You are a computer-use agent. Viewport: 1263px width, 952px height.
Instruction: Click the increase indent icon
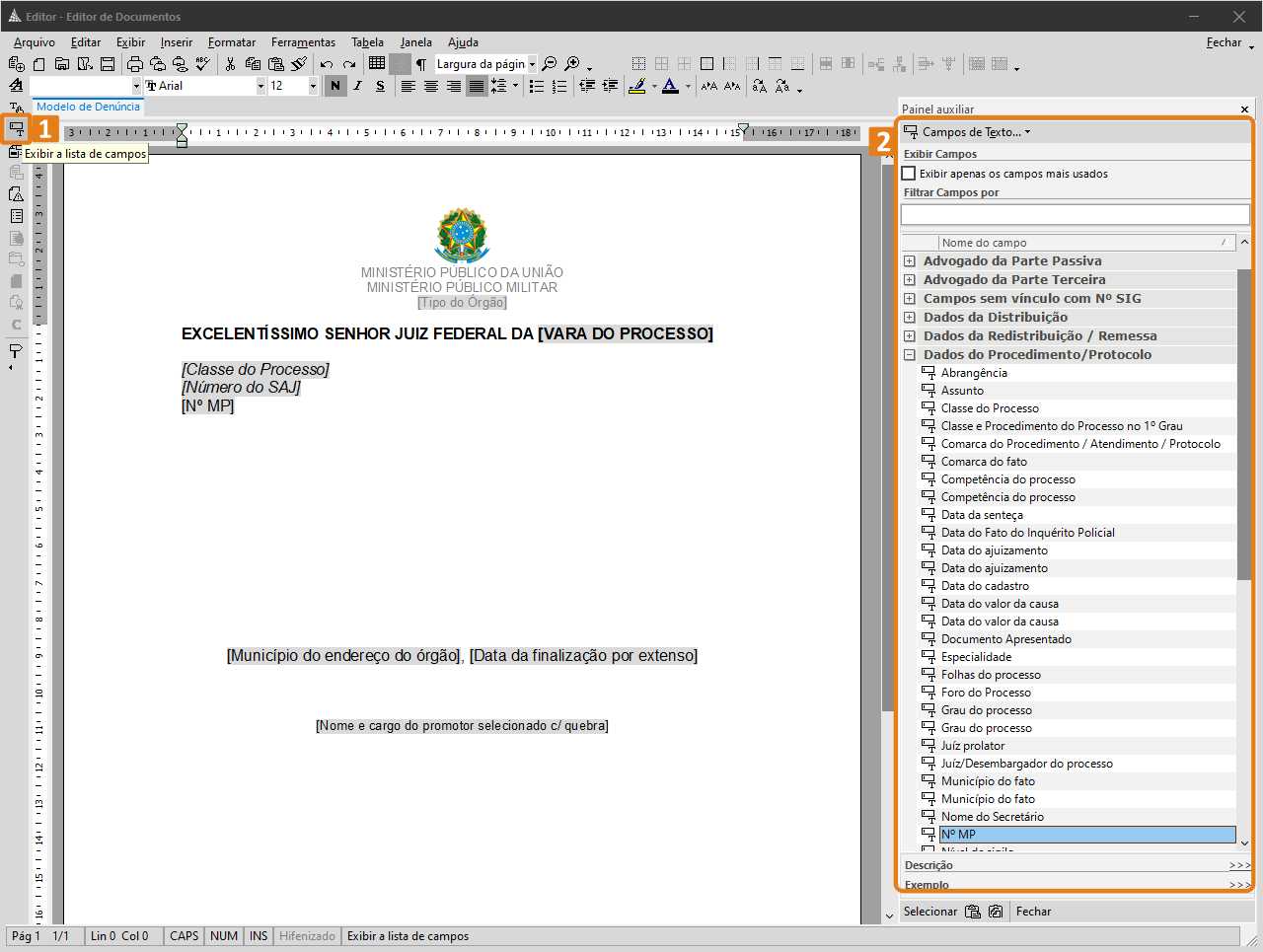point(610,86)
